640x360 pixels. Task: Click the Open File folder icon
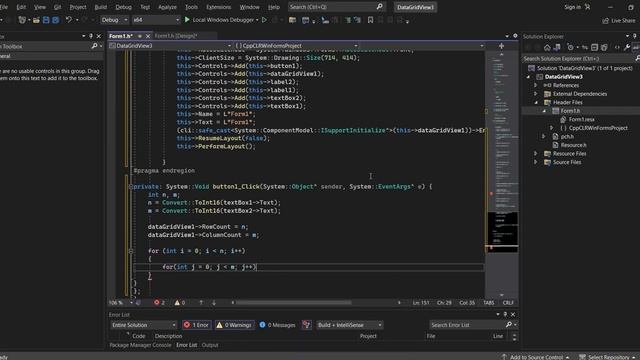[36, 20]
